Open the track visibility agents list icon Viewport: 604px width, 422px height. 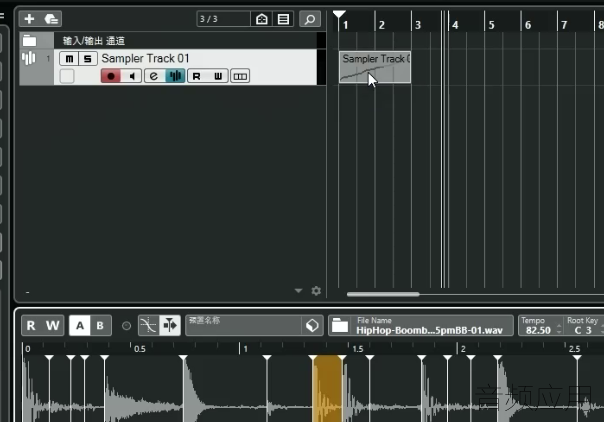(x=283, y=19)
